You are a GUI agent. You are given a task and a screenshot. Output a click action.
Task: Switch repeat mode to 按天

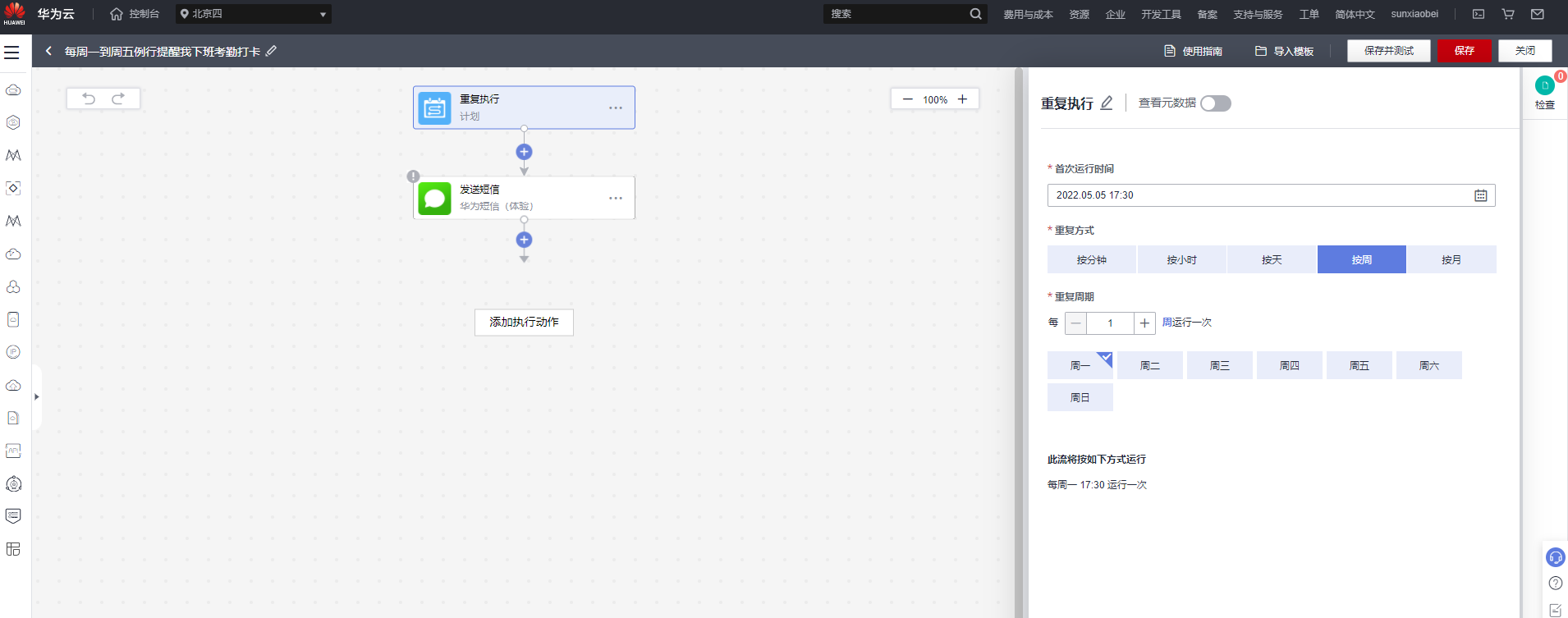tap(1272, 259)
